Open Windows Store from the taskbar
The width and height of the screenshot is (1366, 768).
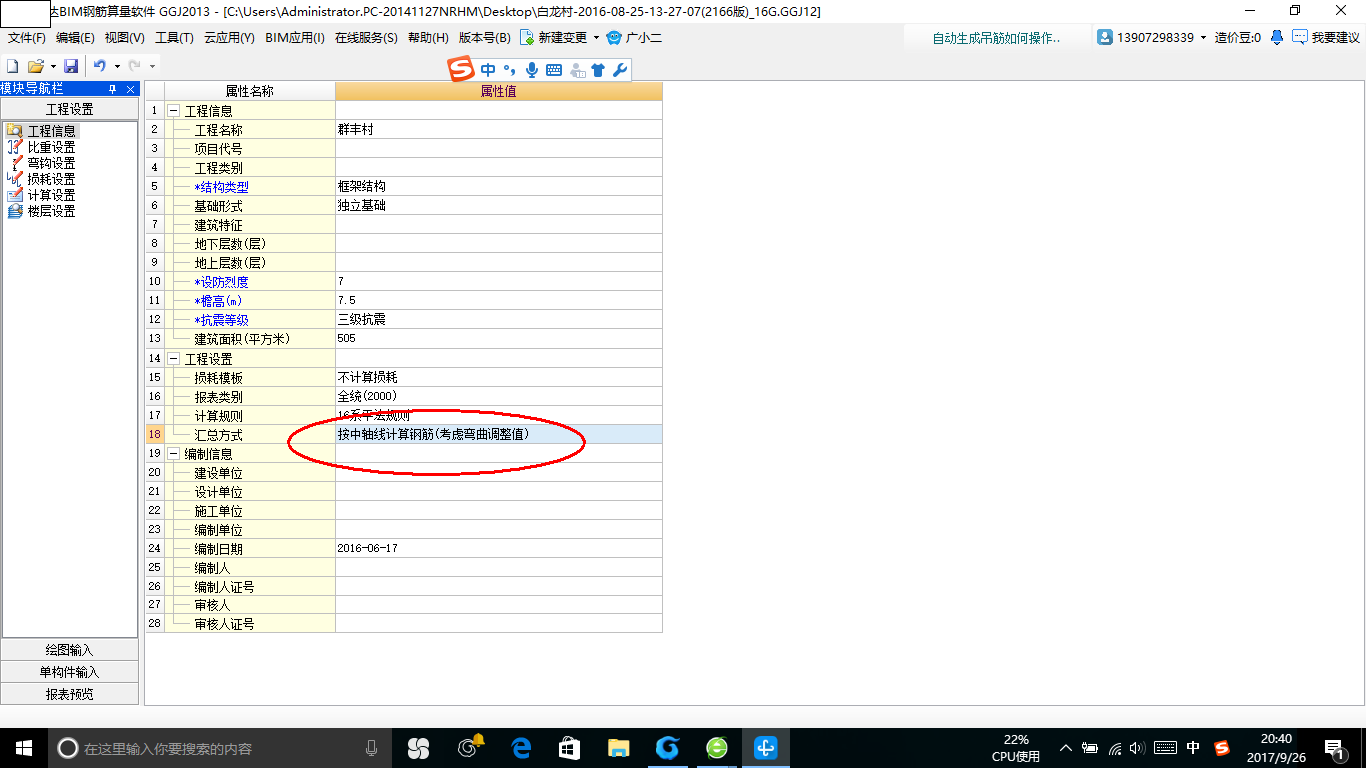coord(569,748)
